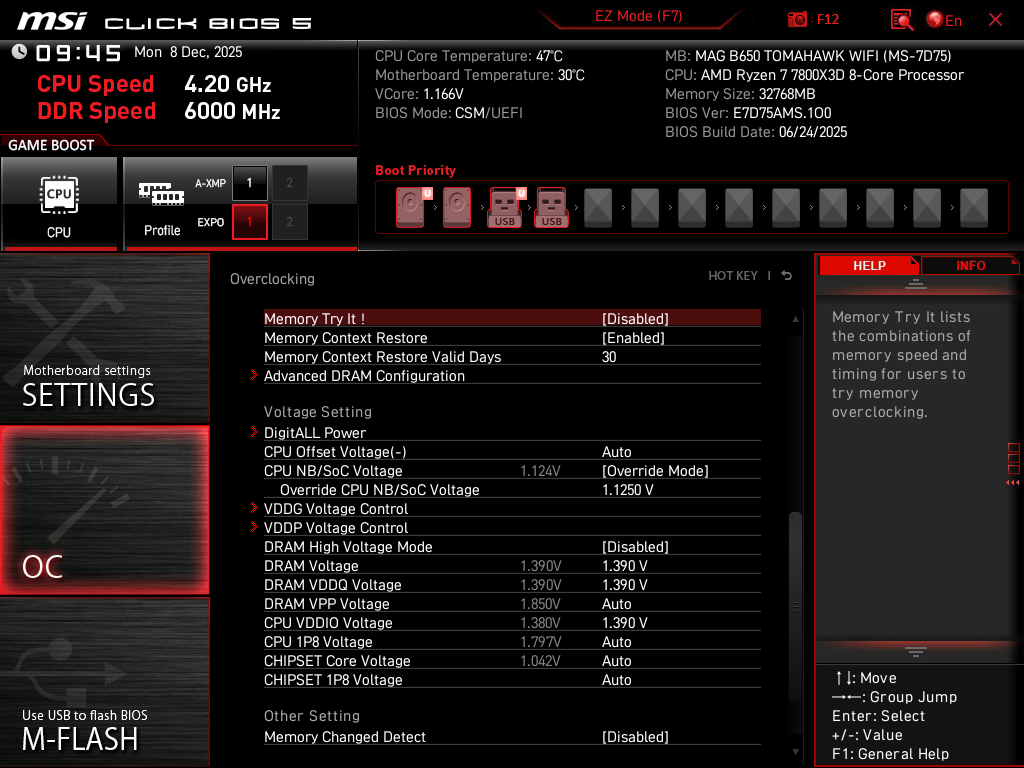Click the first empty boot priority slot

click(x=598, y=207)
